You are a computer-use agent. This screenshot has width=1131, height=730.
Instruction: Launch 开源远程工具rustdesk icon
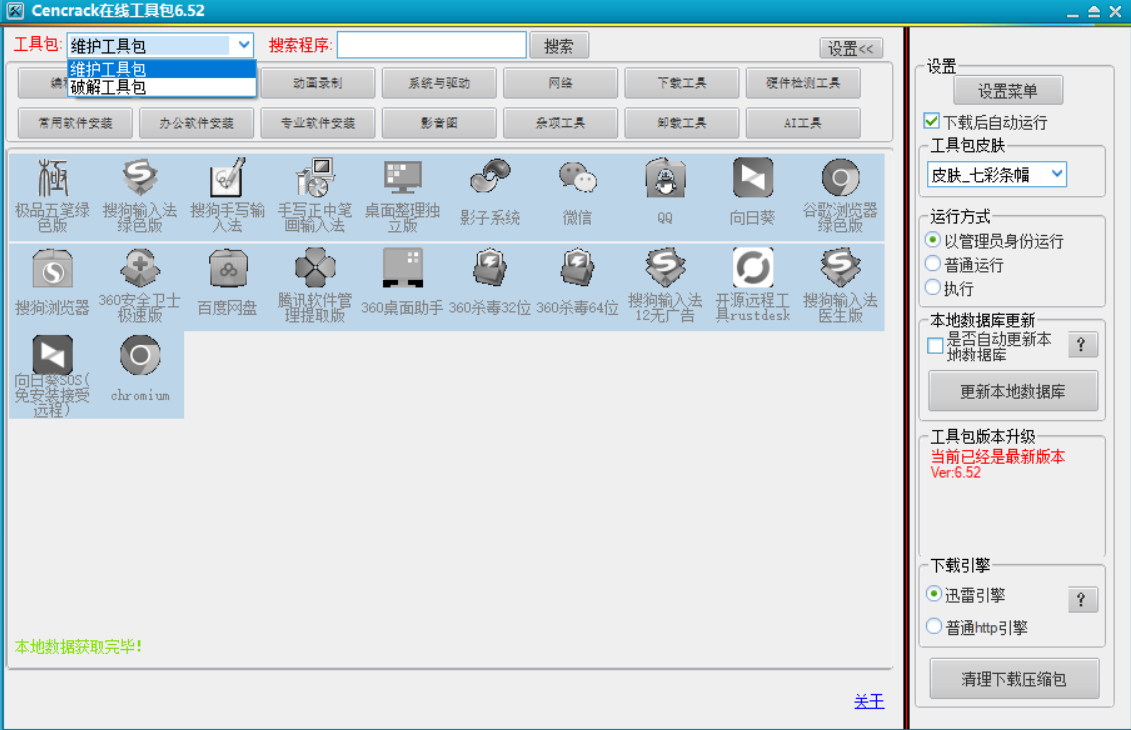tap(752, 268)
